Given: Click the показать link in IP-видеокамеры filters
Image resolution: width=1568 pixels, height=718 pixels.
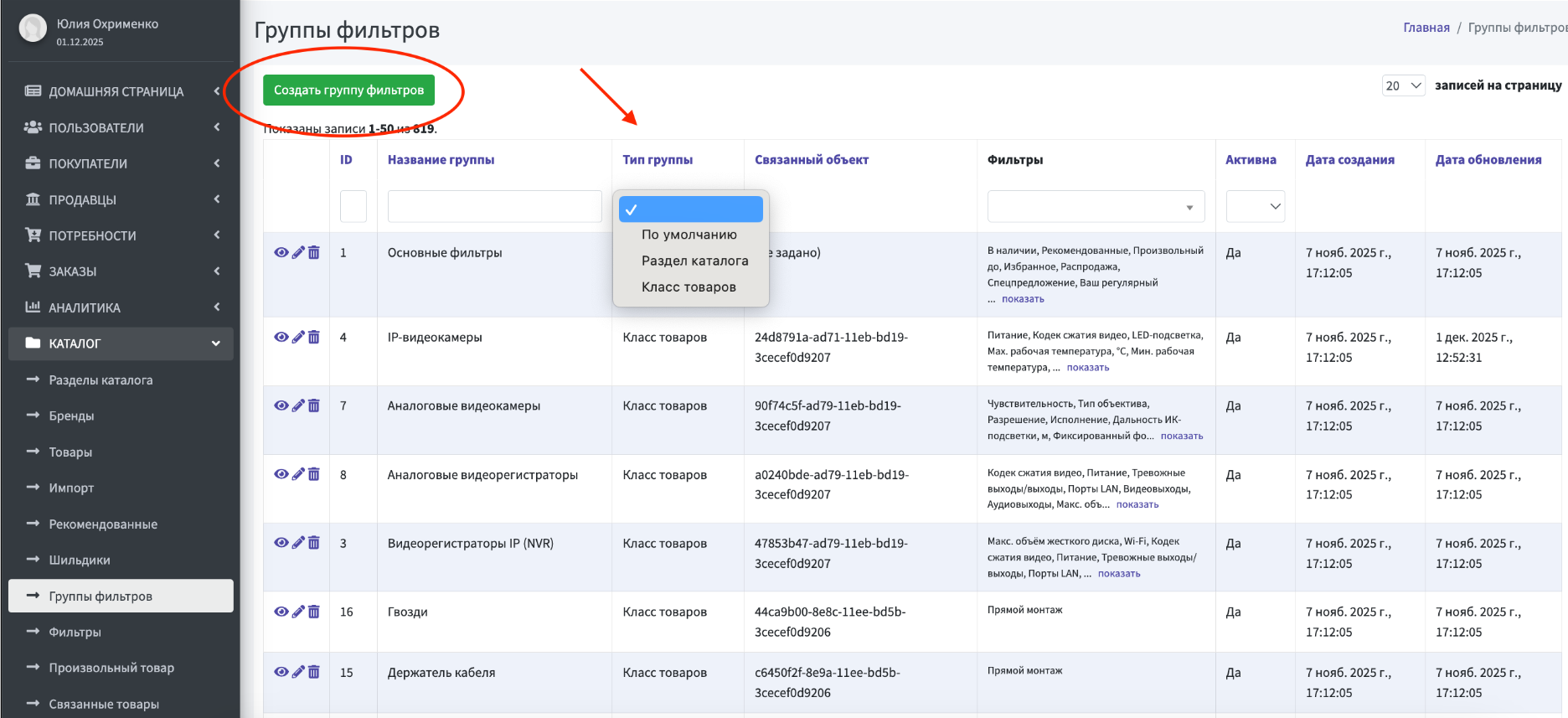Looking at the screenshot, I should pos(1088,367).
